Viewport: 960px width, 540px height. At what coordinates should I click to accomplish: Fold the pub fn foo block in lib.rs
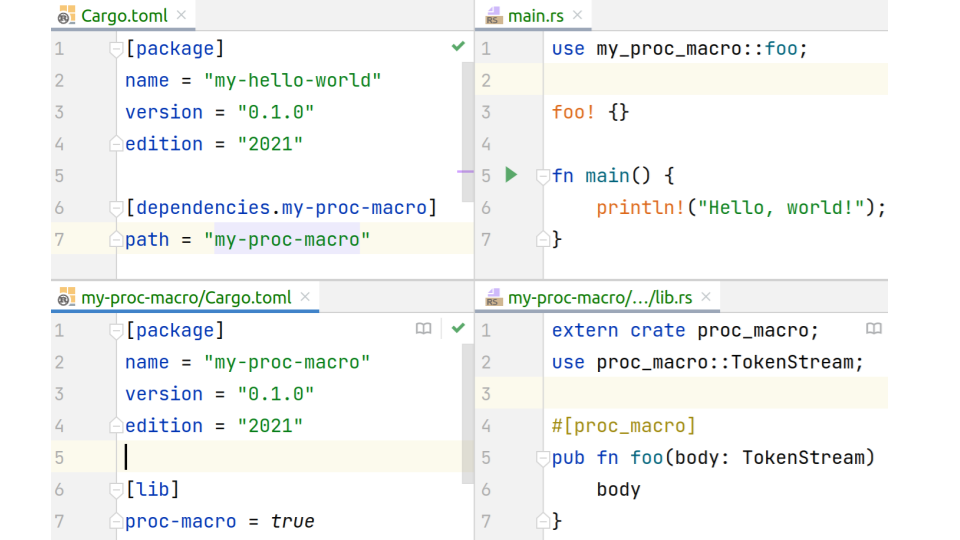543,458
